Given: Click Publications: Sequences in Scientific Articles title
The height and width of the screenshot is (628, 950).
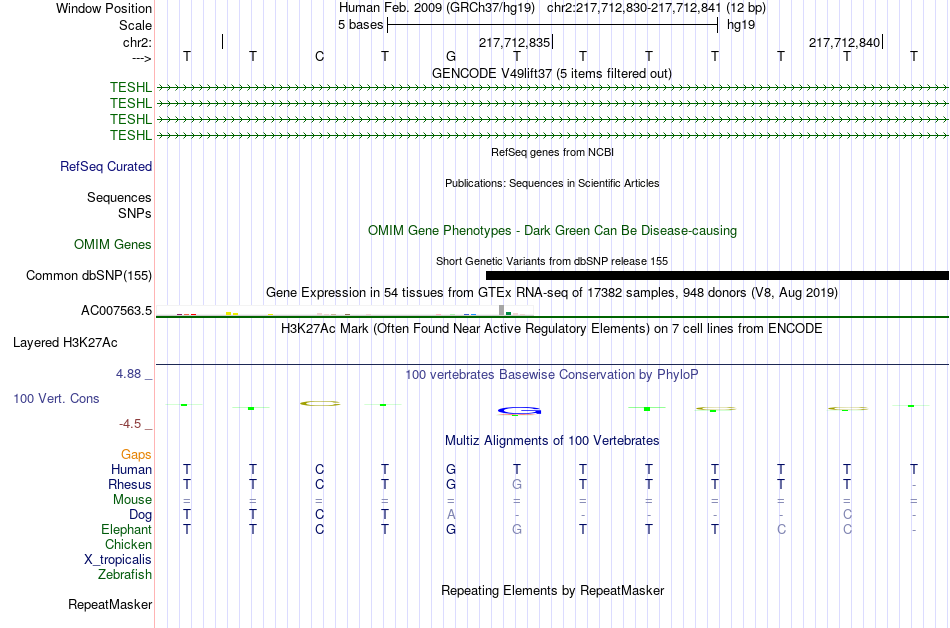Looking at the screenshot, I should tap(552, 183).
